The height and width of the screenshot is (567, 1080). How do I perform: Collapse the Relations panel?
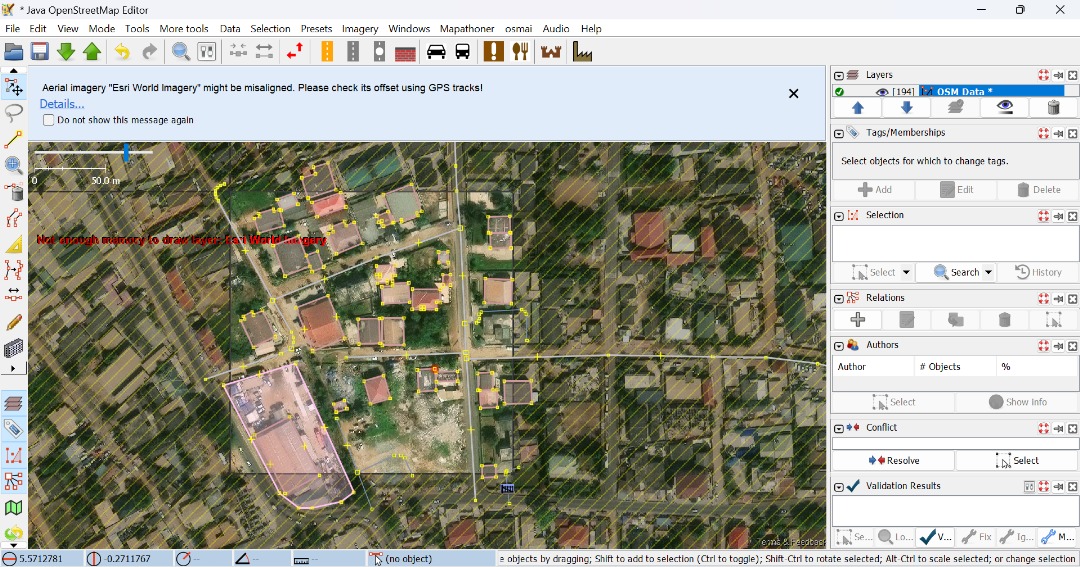point(839,298)
